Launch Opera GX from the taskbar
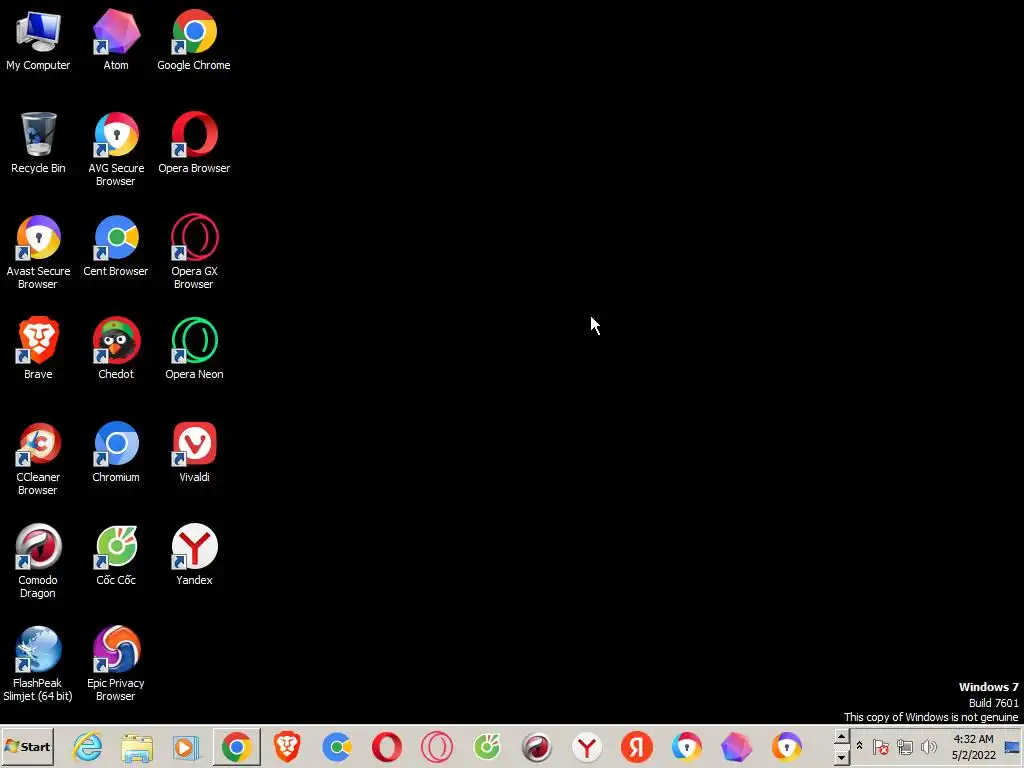The height and width of the screenshot is (768, 1024). pyautogui.click(x=437, y=746)
